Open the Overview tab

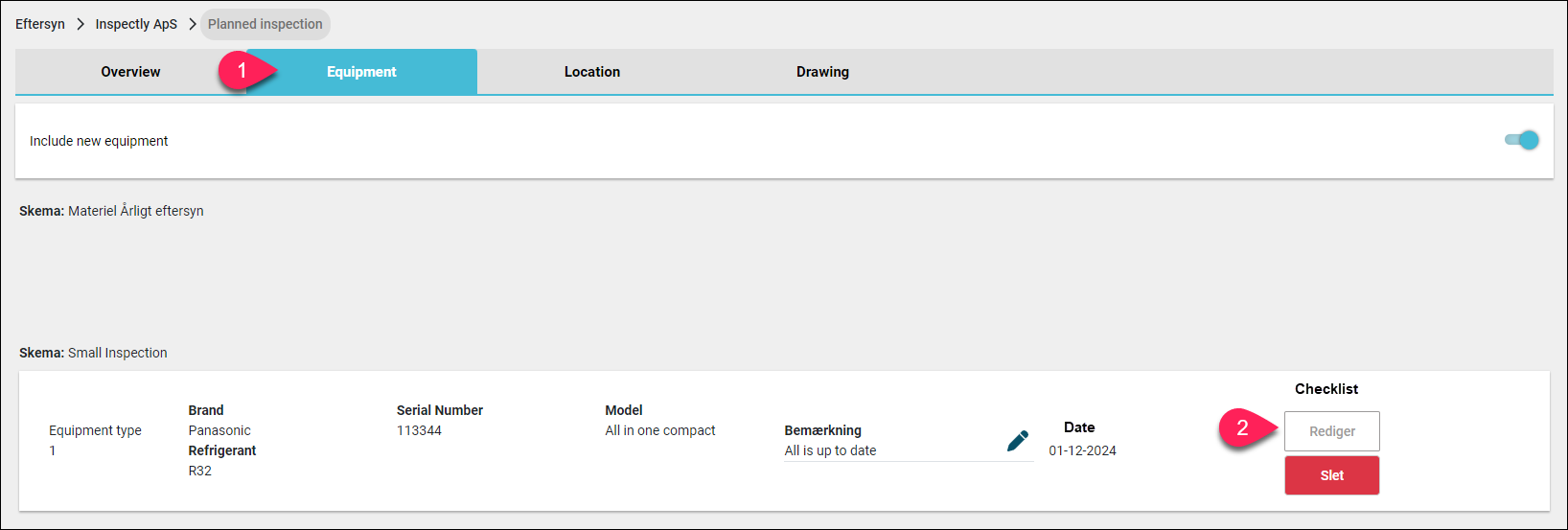(130, 72)
